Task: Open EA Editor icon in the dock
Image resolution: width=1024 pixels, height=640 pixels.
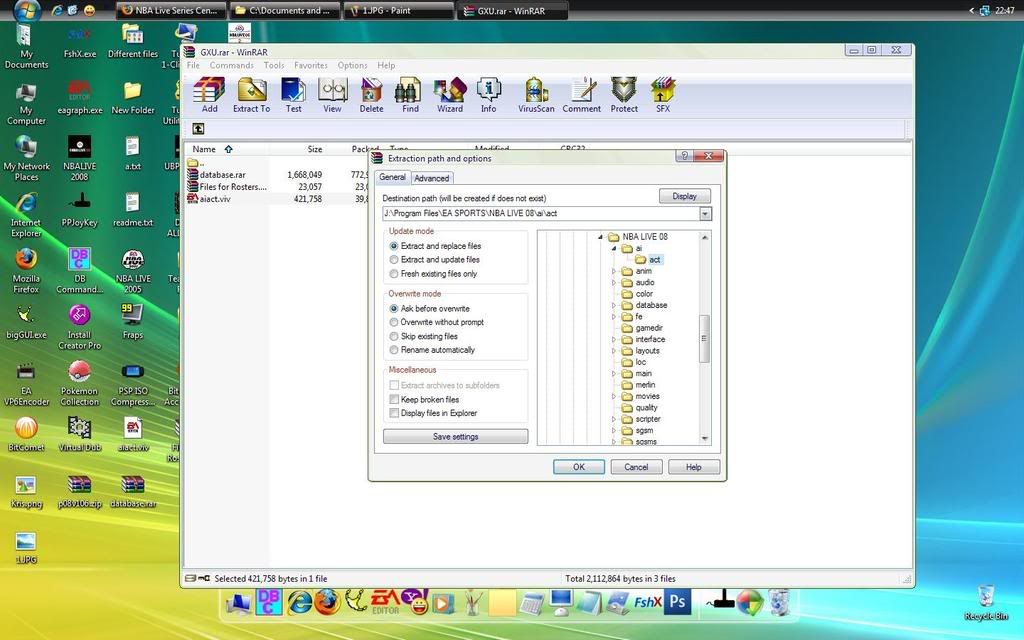Action: (x=385, y=601)
